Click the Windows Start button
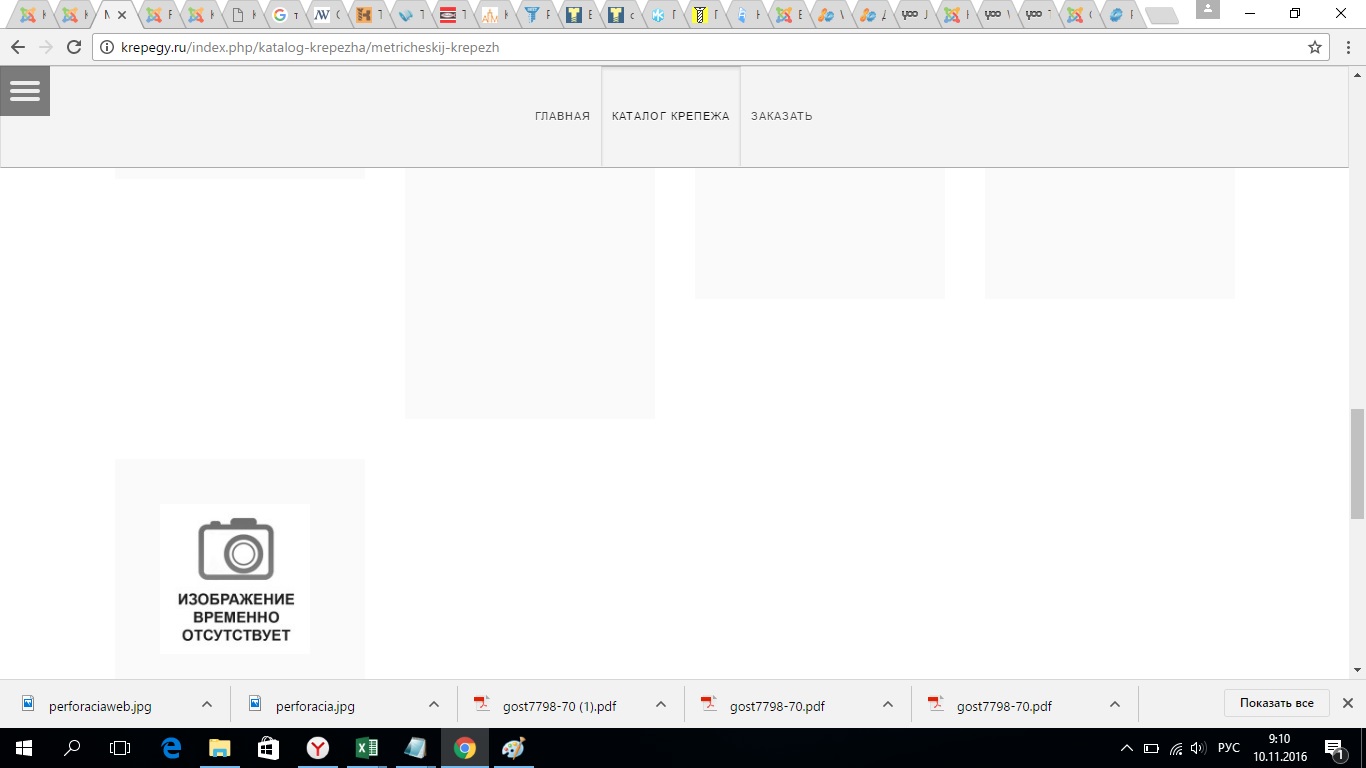The image size is (1366, 768). pyautogui.click(x=23, y=748)
